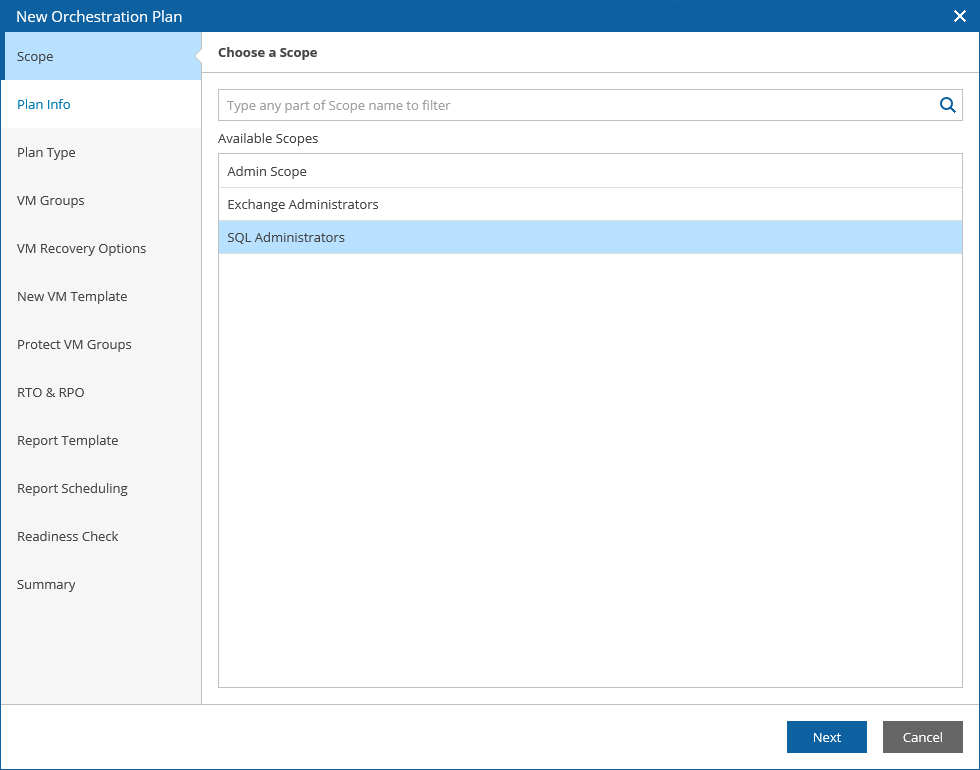Viewport: 980px width, 770px height.
Task: Open the VM Groups step
Action: click(x=51, y=200)
